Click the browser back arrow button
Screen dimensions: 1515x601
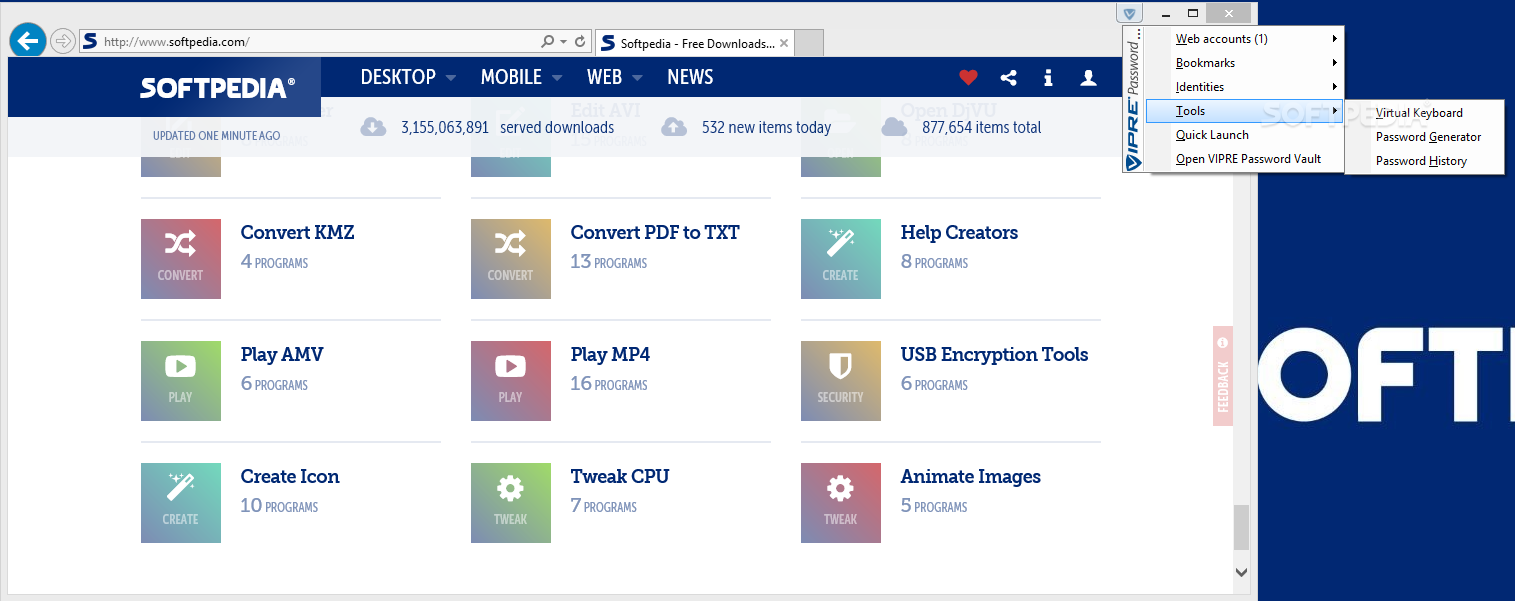28,40
